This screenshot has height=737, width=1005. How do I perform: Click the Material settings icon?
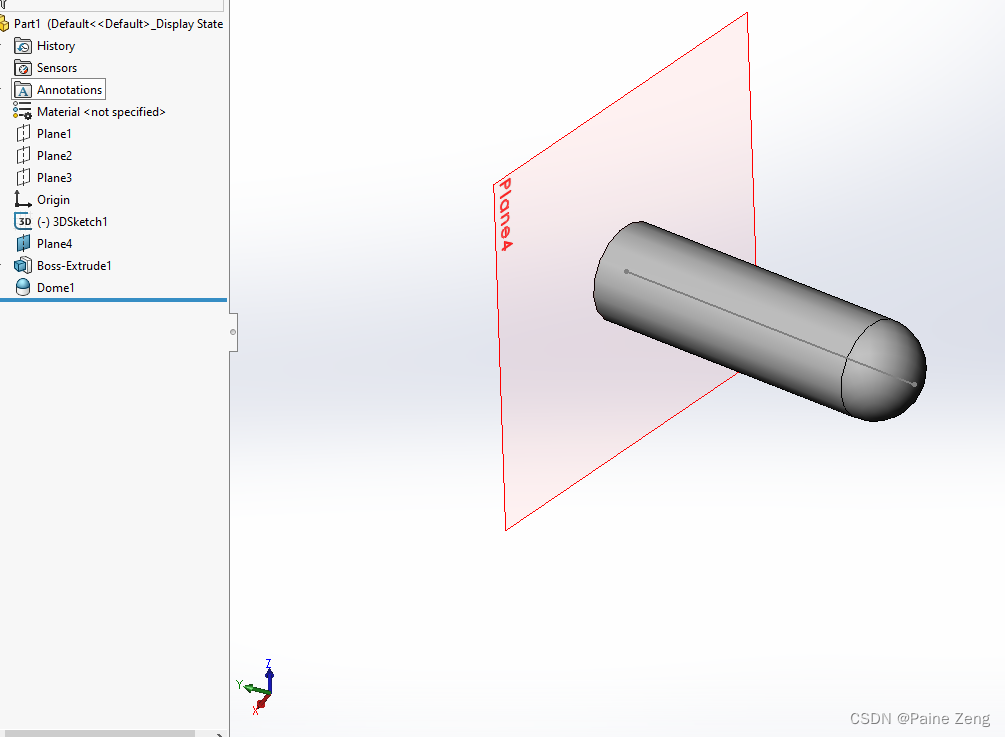[22, 112]
